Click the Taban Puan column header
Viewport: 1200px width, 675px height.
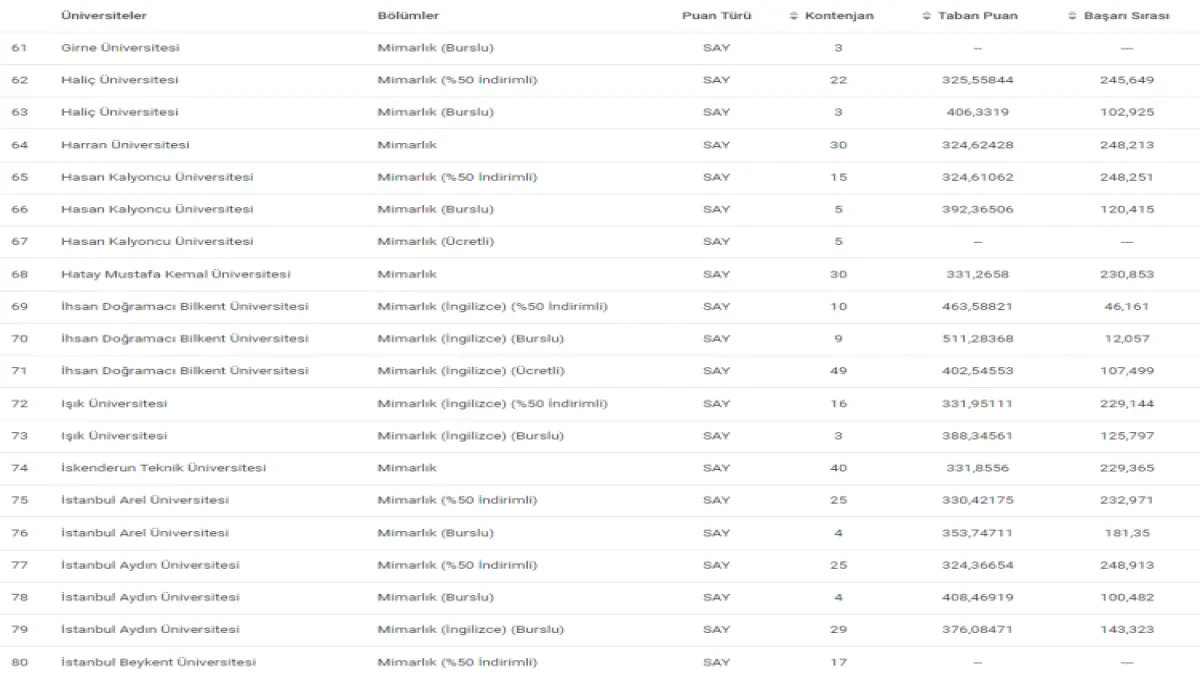[x=977, y=16]
